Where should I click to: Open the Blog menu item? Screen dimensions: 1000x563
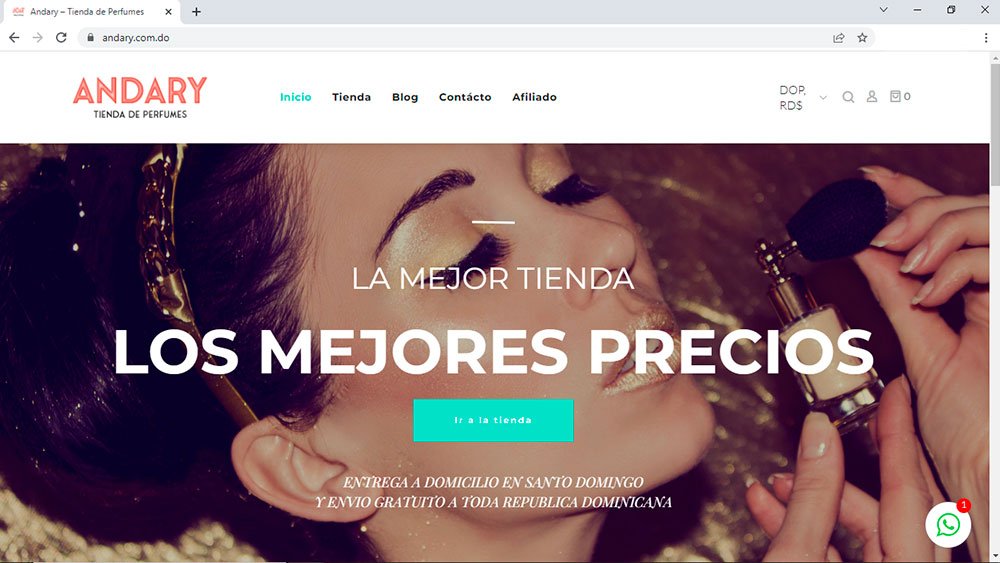(x=405, y=97)
